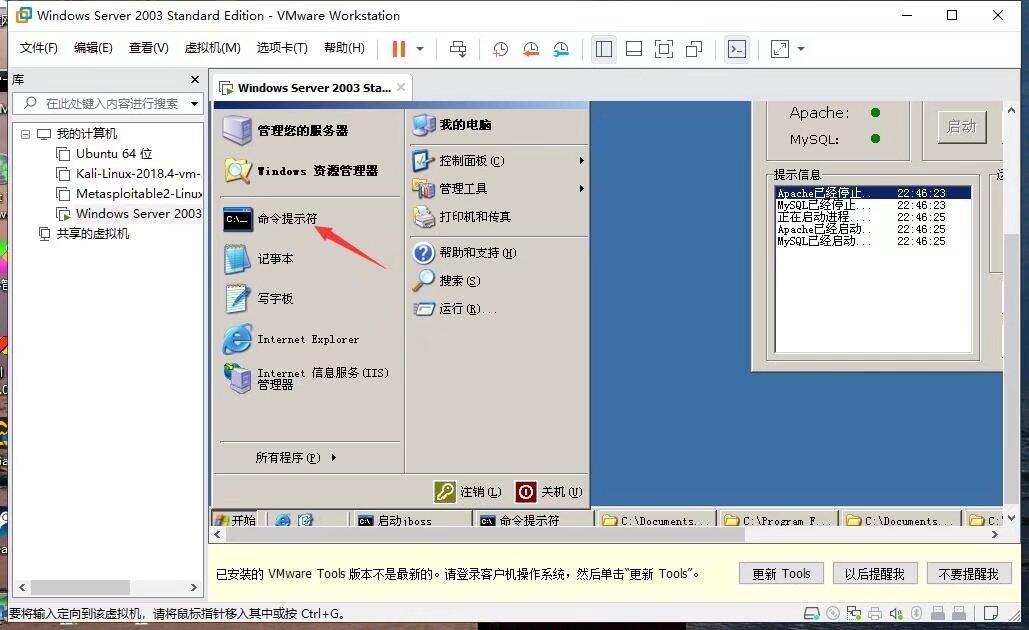1029x630 pixels.
Task: Click the 注销(L) log off button
Action: pyautogui.click(x=467, y=492)
